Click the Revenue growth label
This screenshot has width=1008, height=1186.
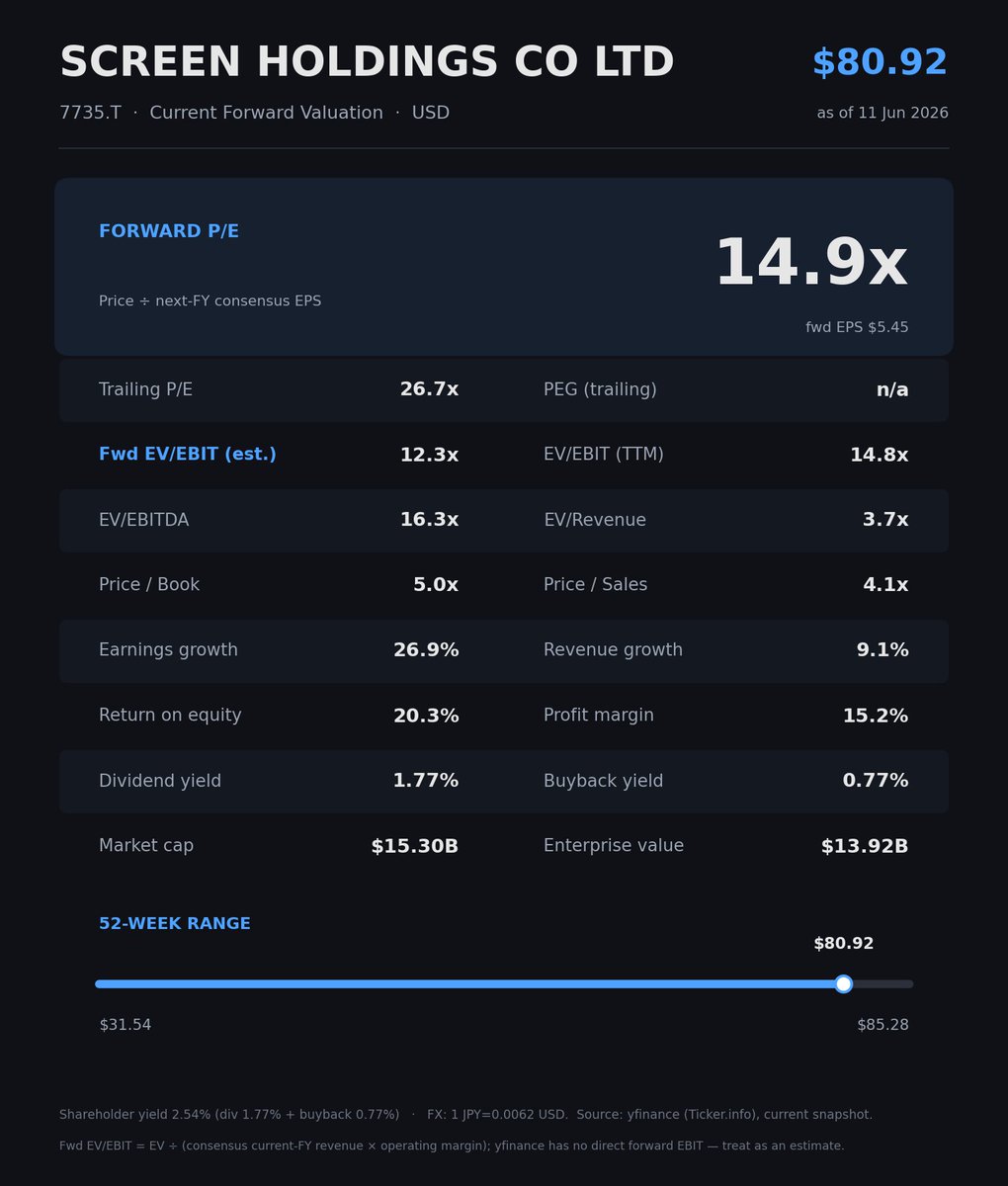pos(613,650)
